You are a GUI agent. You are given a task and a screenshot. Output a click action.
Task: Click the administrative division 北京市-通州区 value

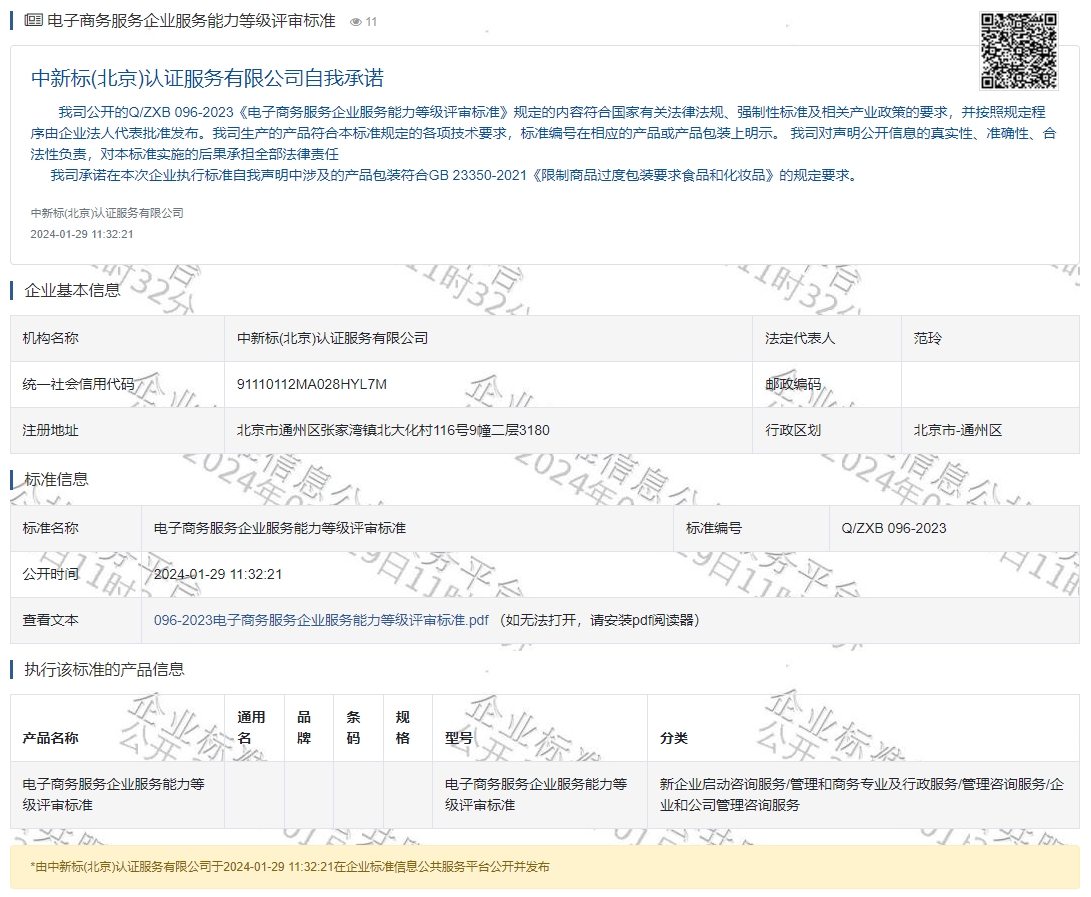click(x=957, y=430)
